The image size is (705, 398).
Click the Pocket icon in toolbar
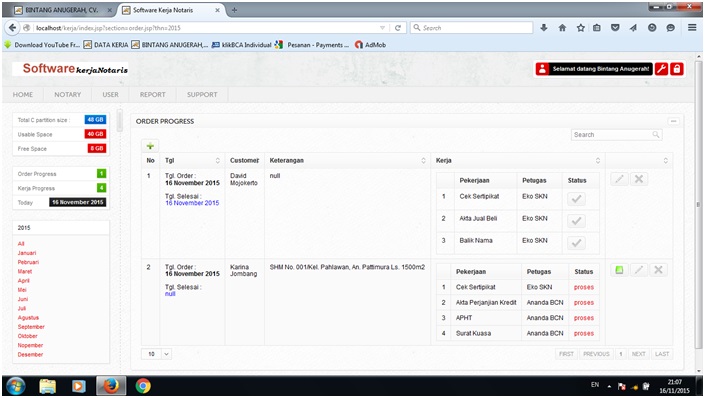pos(615,28)
